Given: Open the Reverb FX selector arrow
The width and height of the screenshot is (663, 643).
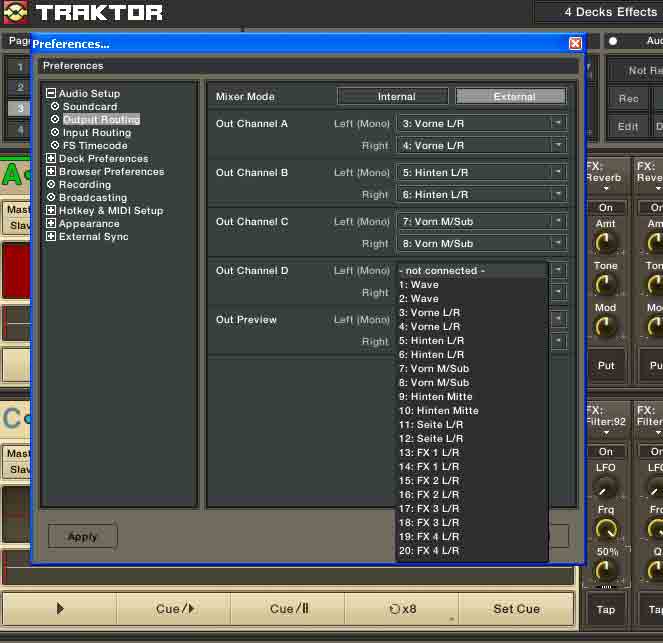Looking at the screenshot, I should [x=606, y=189].
